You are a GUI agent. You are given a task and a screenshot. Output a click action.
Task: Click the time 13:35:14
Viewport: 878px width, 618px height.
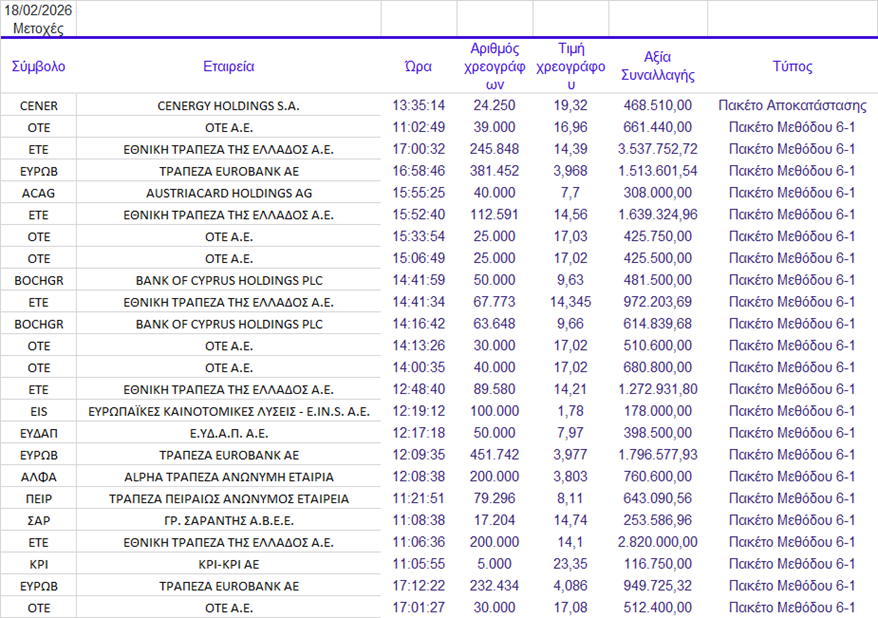point(418,105)
